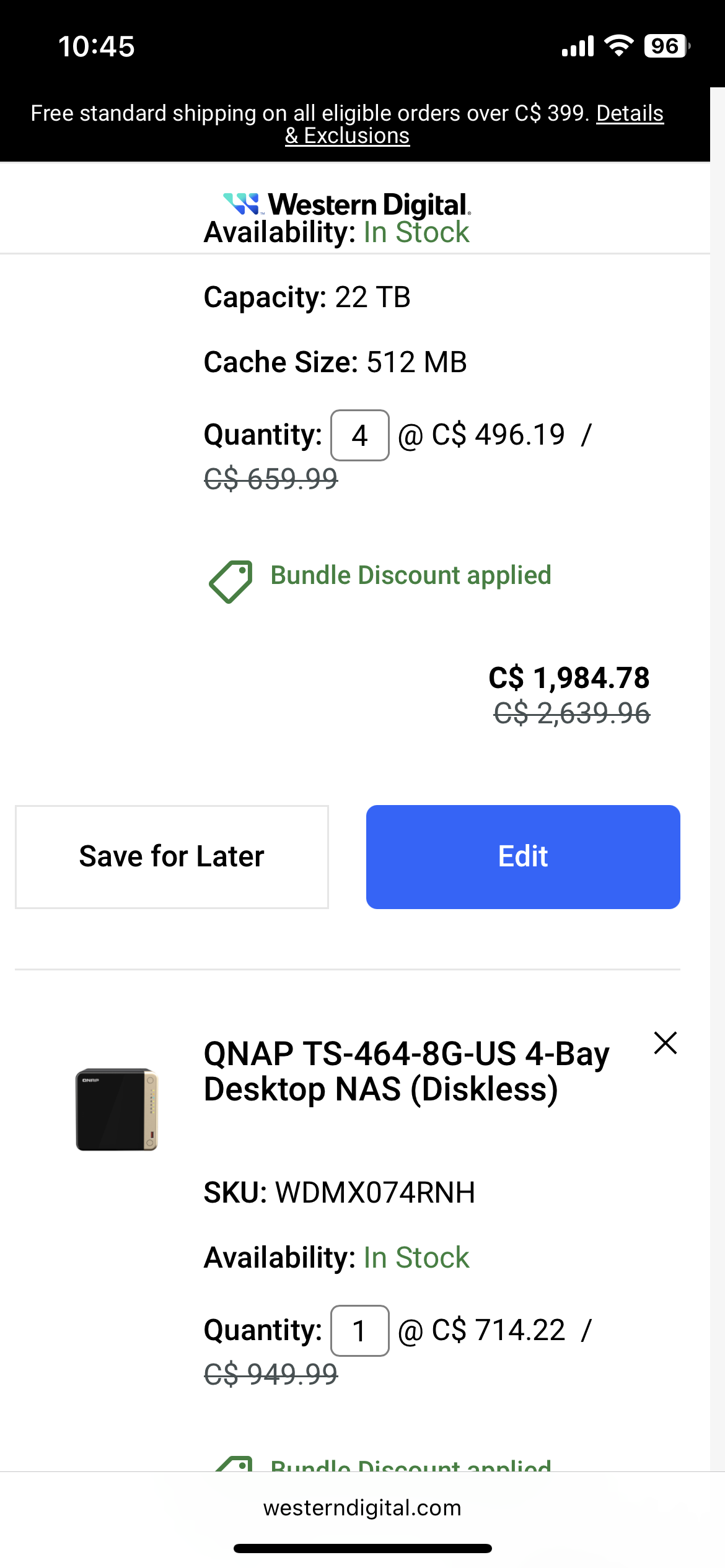Open the QNAP NAS product thumbnail
725x1568 pixels.
click(x=116, y=1109)
